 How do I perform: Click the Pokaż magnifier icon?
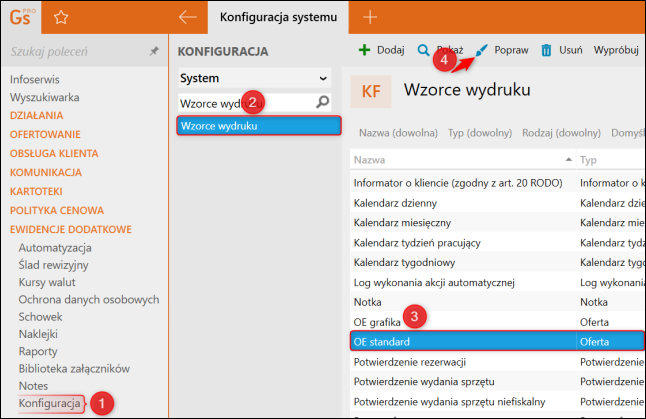[424, 49]
